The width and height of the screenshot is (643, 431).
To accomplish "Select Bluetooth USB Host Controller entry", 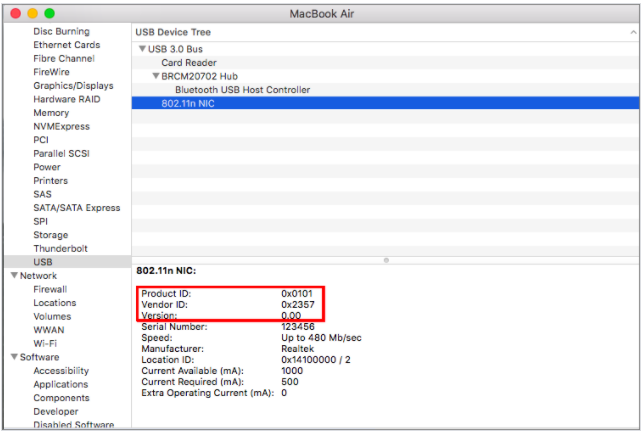I will click(242, 90).
